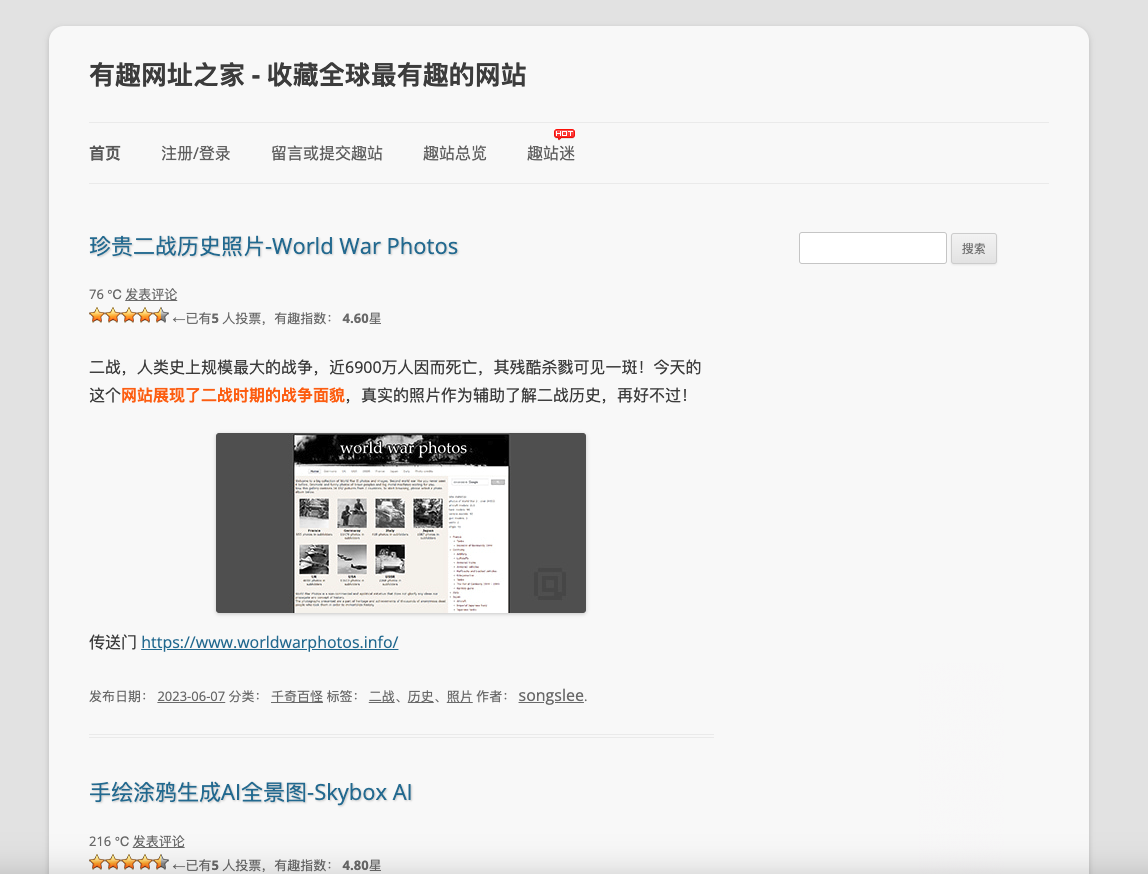
Task: Click 发表评论 under World War Photos post
Action: 151,294
